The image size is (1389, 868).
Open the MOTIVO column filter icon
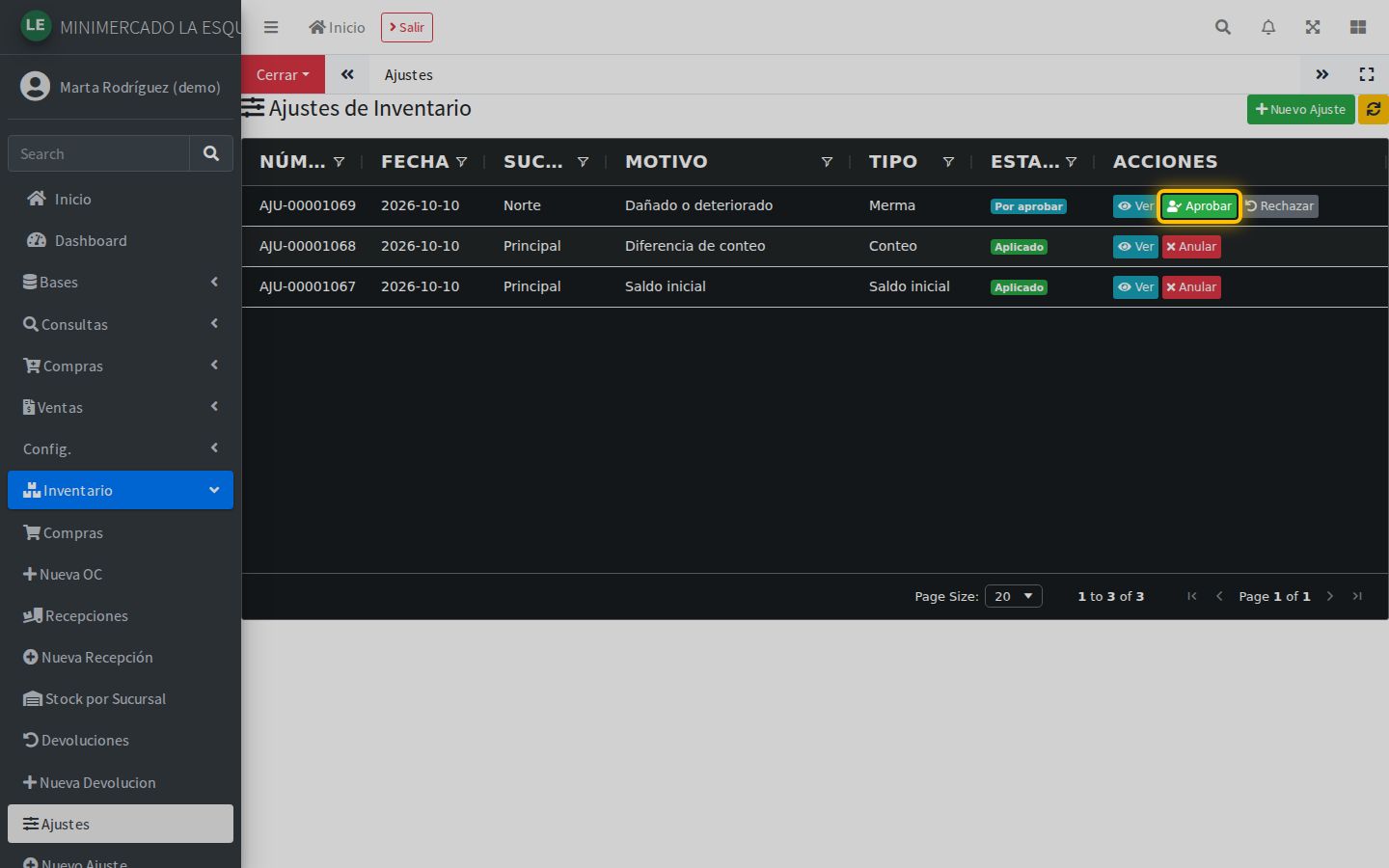pos(827,162)
